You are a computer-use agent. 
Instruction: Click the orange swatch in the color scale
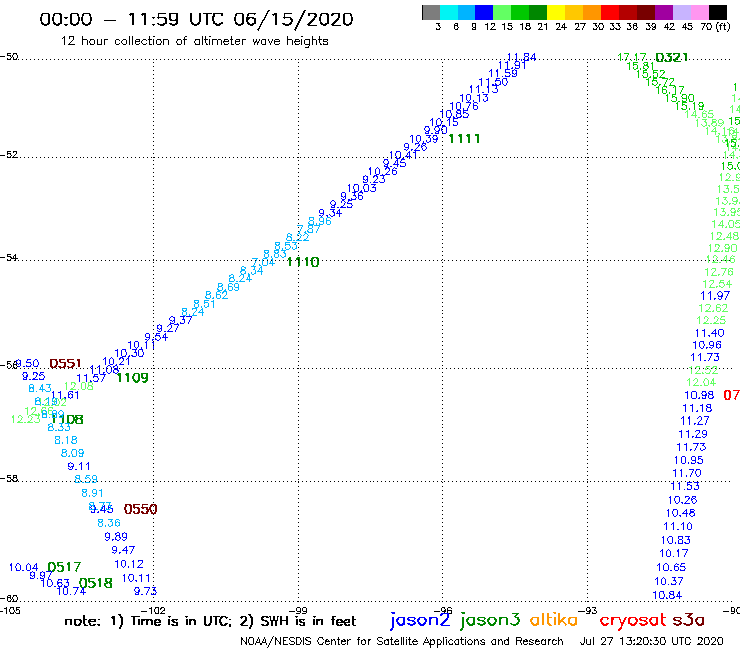pos(592,12)
